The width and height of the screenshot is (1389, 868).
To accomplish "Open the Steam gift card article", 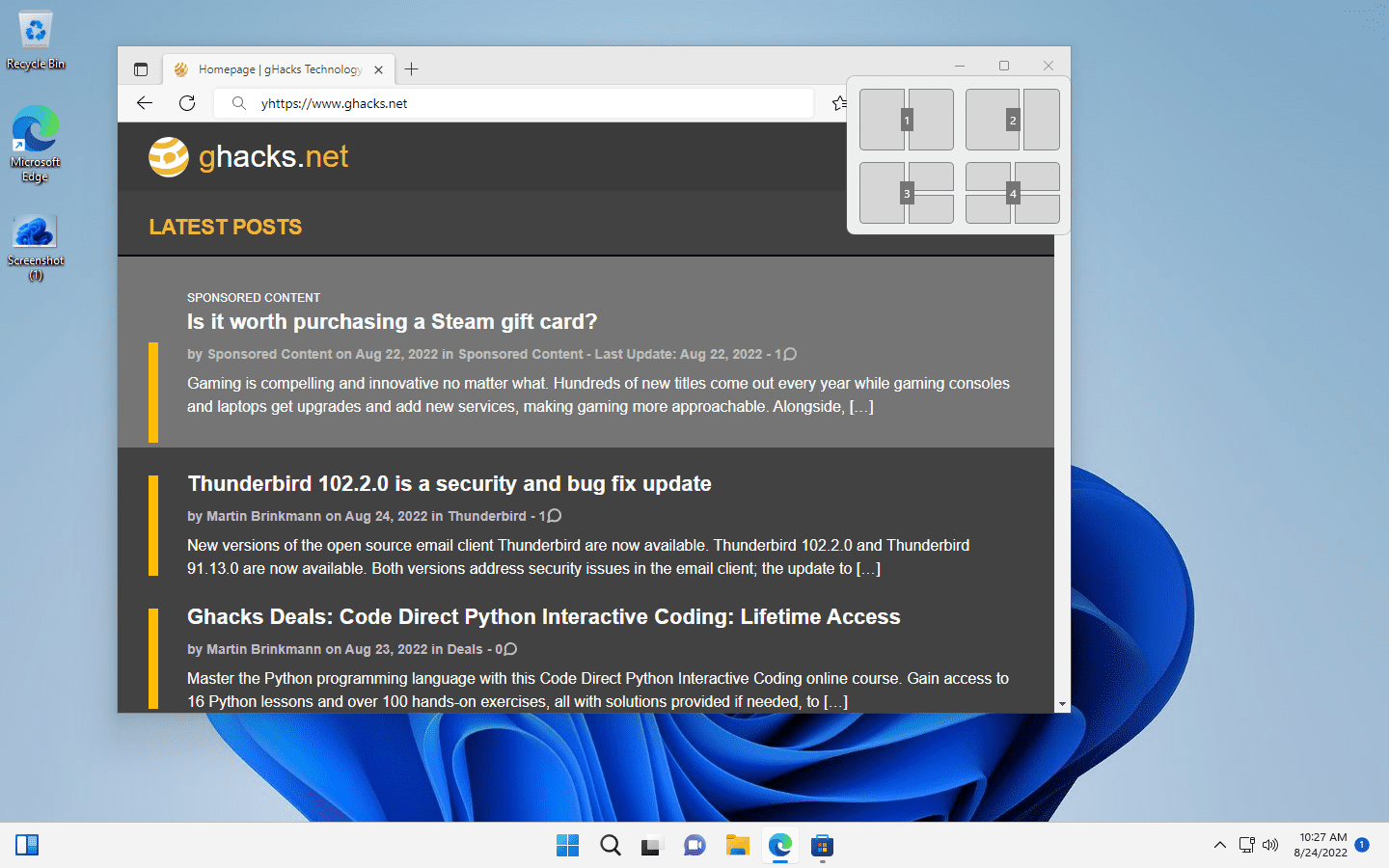I will pos(392,321).
